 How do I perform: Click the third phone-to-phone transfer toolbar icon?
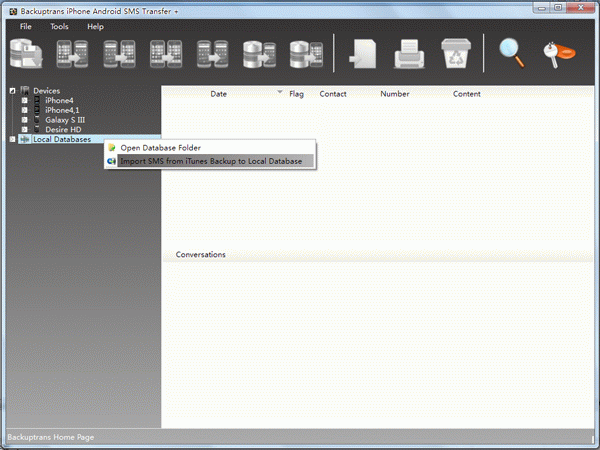click(x=166, y=54)
